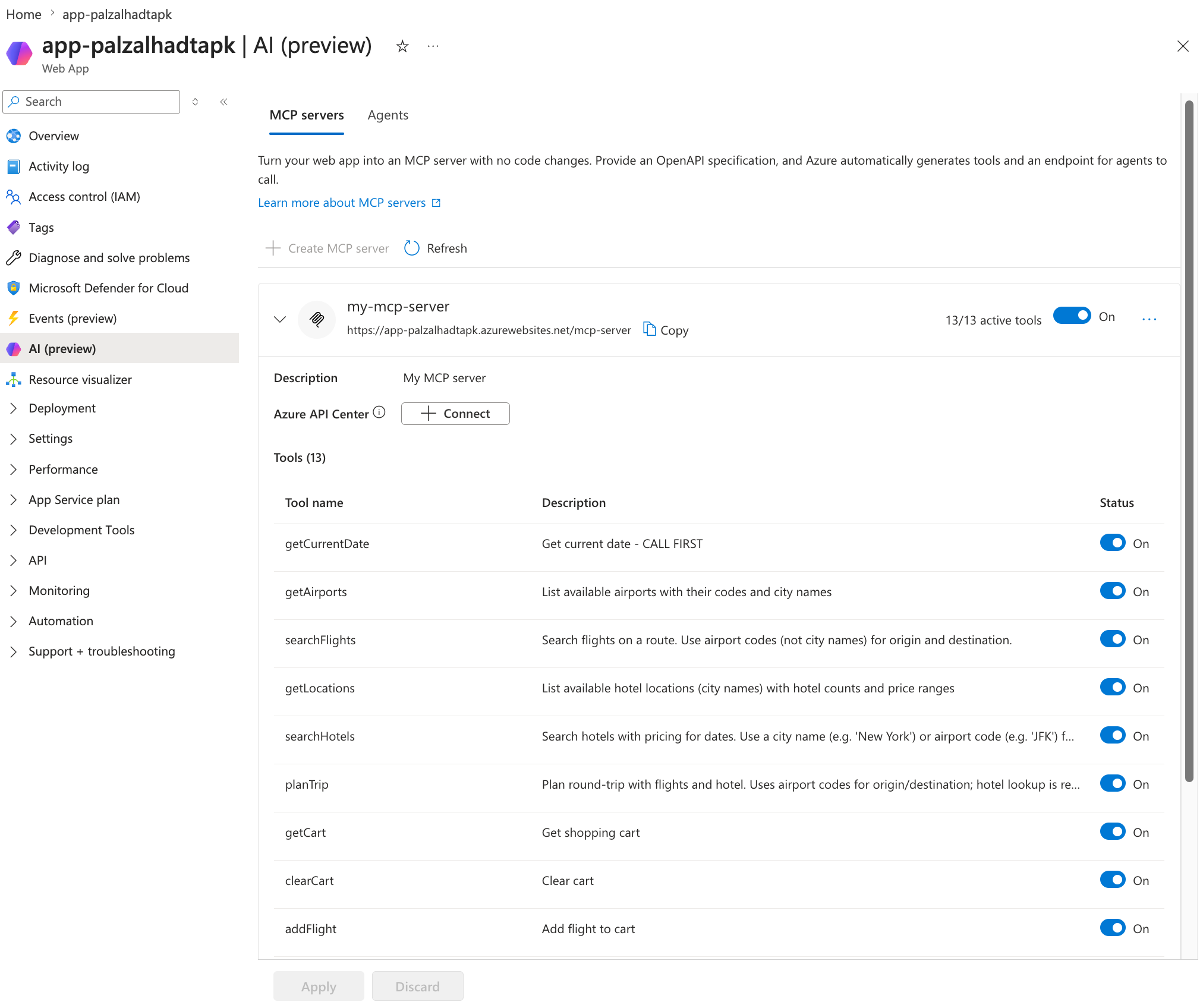Go to Home breadcrumb
Screen dimensions: 1203x1008
click(x=24, y=14)
